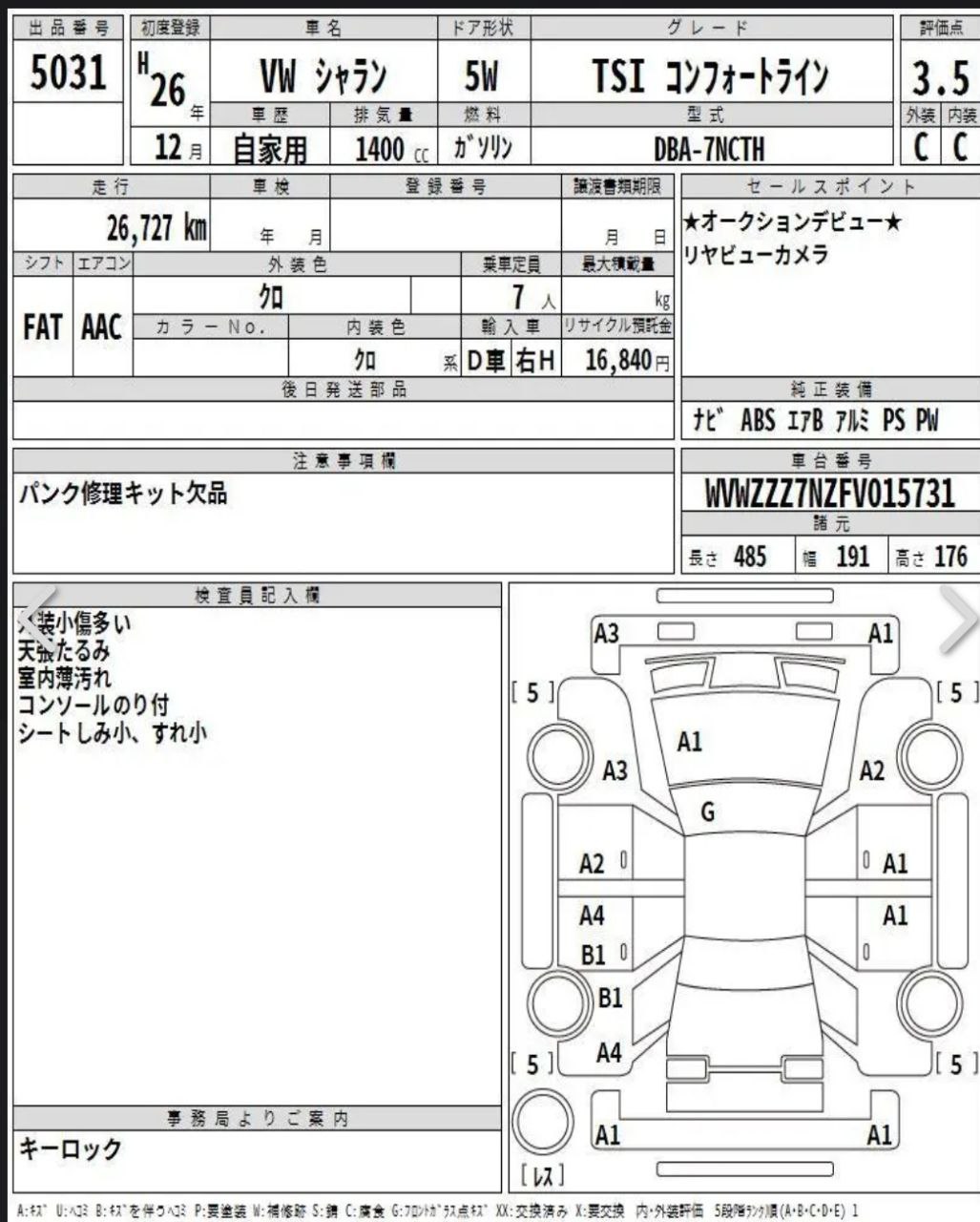
Task: Click office notice キーロック
Action: click(x=71, y=1148)
